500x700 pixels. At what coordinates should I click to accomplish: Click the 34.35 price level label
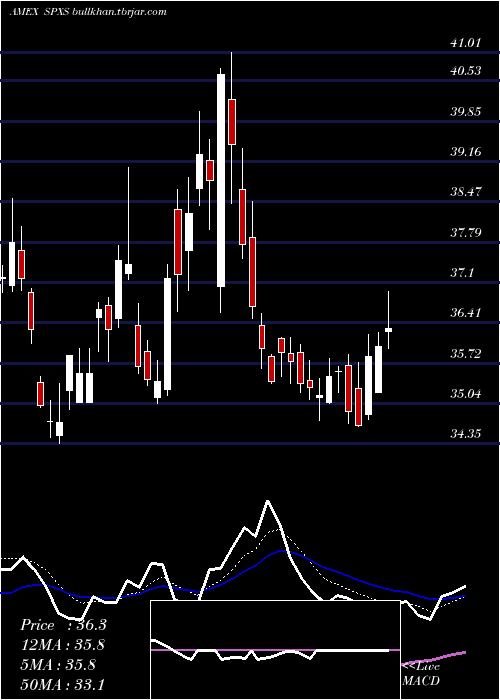(x=466, y=433)
